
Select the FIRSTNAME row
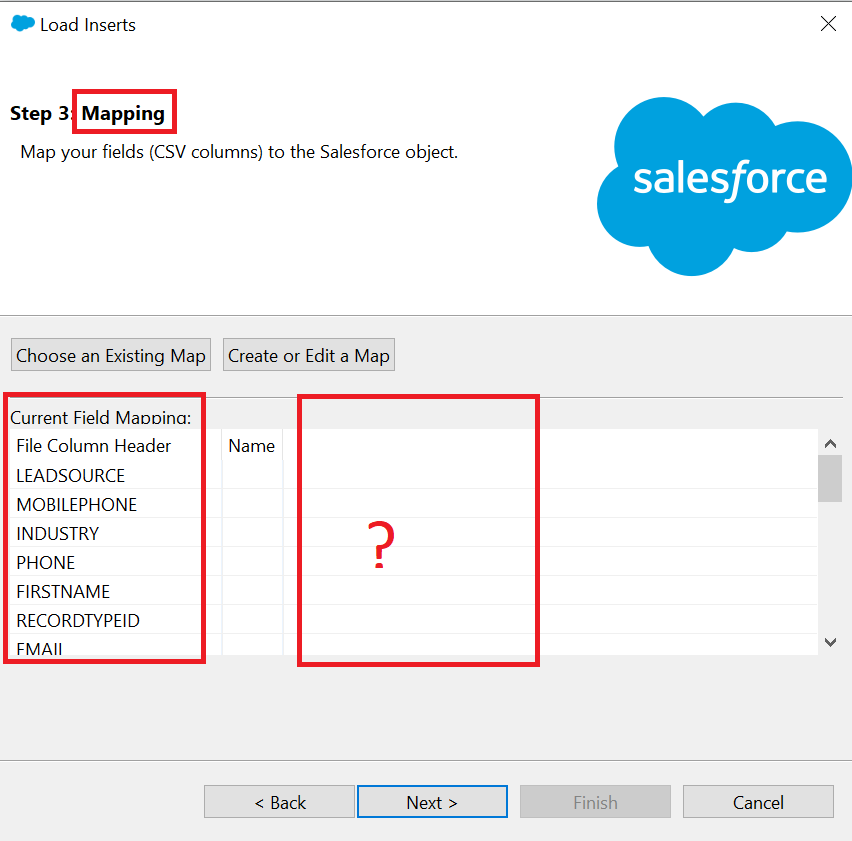click(414, 591)
